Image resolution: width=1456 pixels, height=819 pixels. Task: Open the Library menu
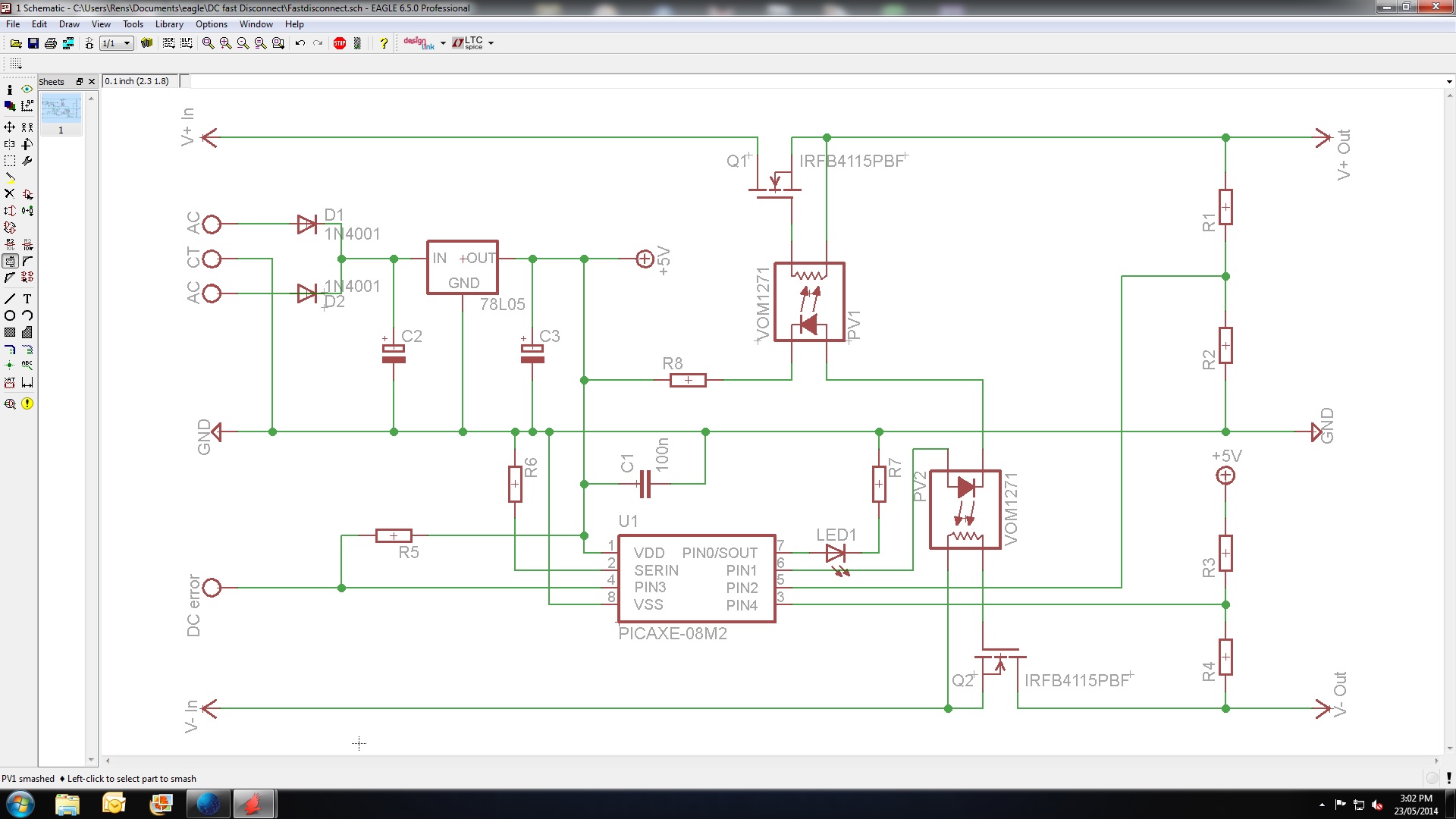tap(169, 24)
